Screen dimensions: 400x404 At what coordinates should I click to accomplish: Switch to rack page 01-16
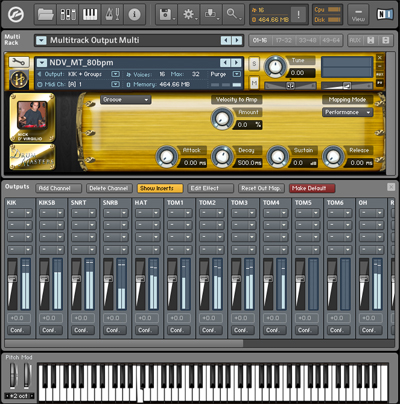point(260,40)
